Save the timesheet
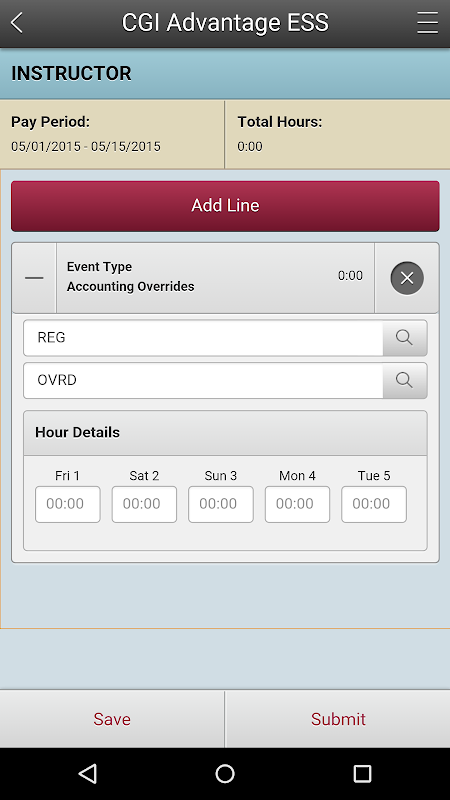The width and height of the screenshot is (450, 800). 112,718
